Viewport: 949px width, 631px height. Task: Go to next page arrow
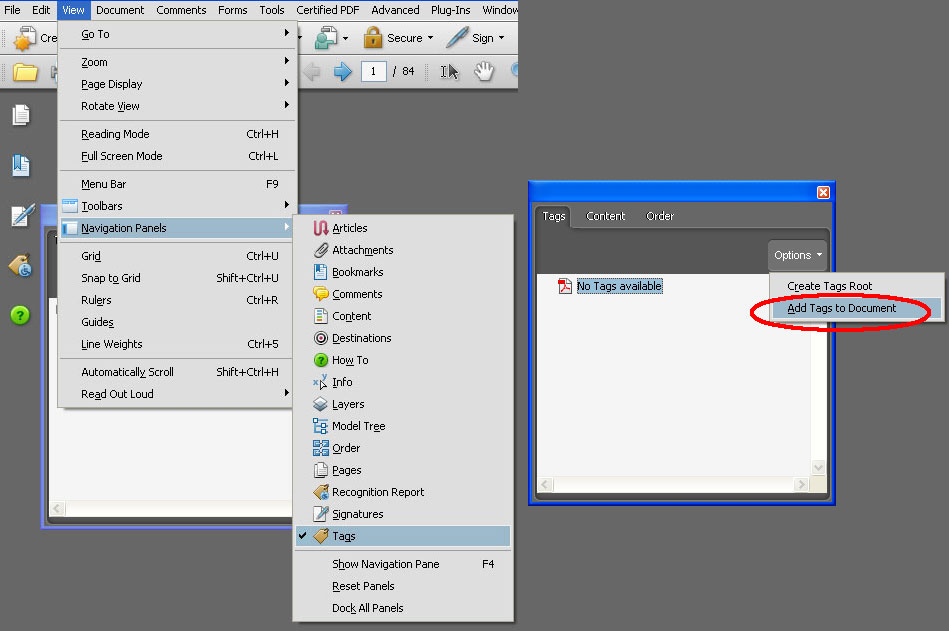pyautogui.click(x=343, y=71)
